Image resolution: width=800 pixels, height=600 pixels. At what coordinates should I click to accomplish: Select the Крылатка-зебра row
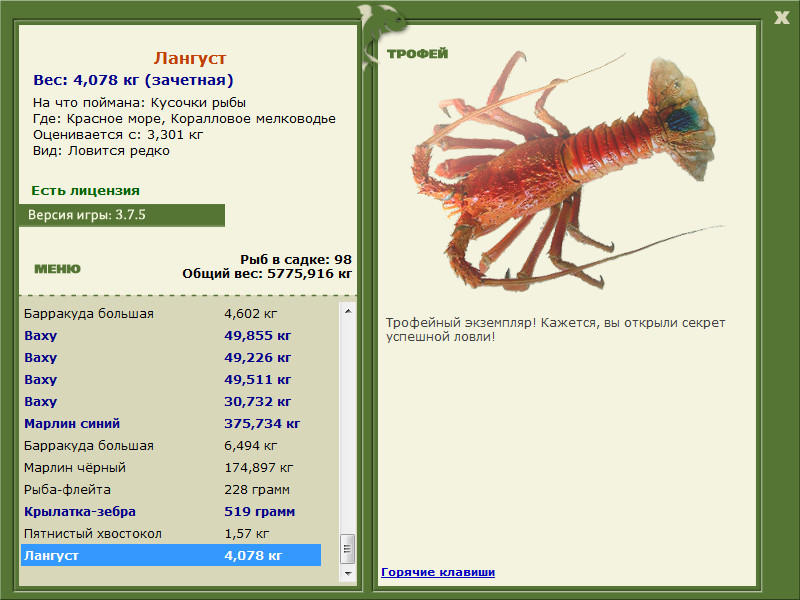tap(171, 511)
